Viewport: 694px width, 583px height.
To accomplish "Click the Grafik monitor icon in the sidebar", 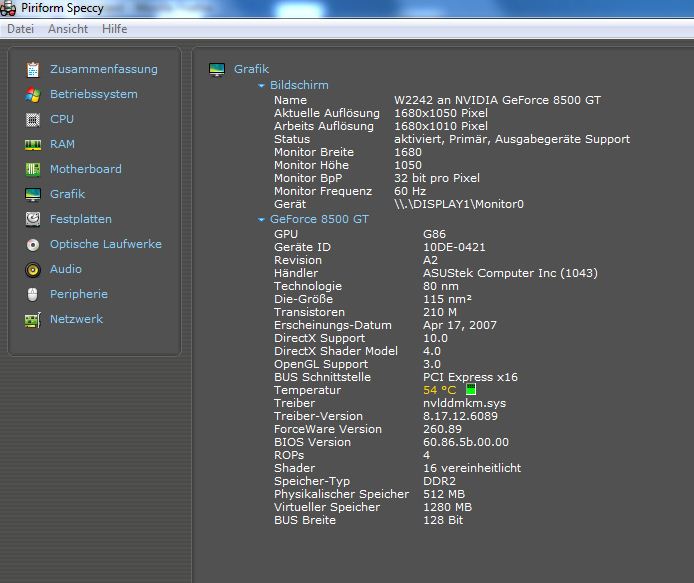I will point(33,194).
